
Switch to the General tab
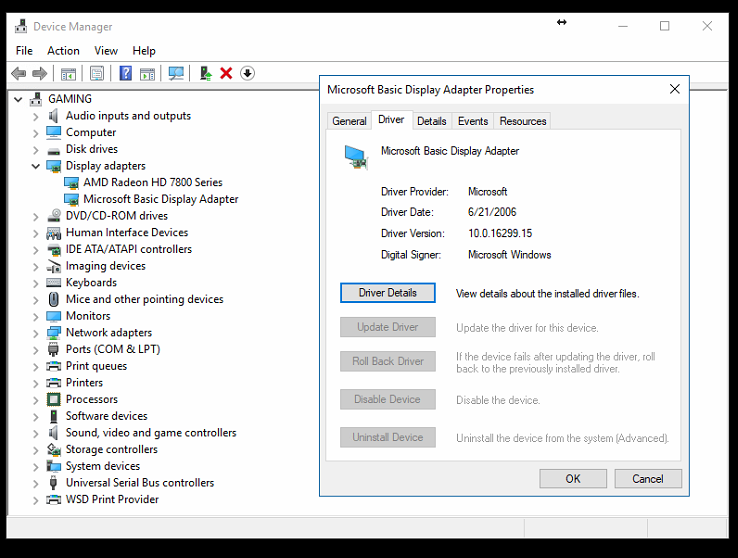[x=349, y=121]
